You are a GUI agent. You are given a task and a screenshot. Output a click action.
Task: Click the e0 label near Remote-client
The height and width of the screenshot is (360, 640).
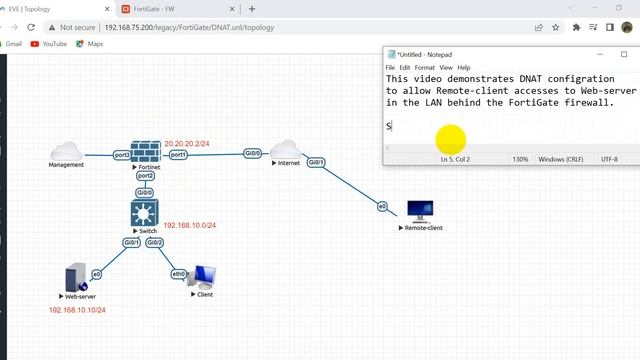pos(382,207)
